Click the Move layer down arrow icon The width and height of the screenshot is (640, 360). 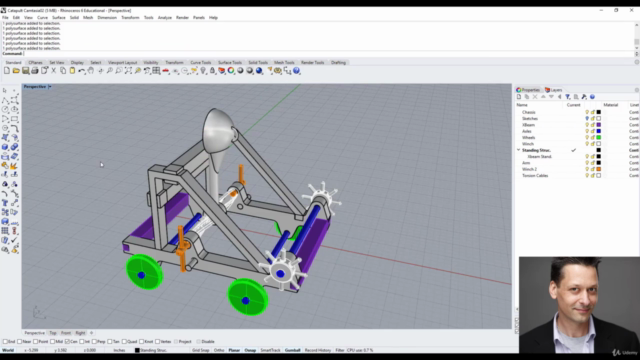click(x=551, y=97)
